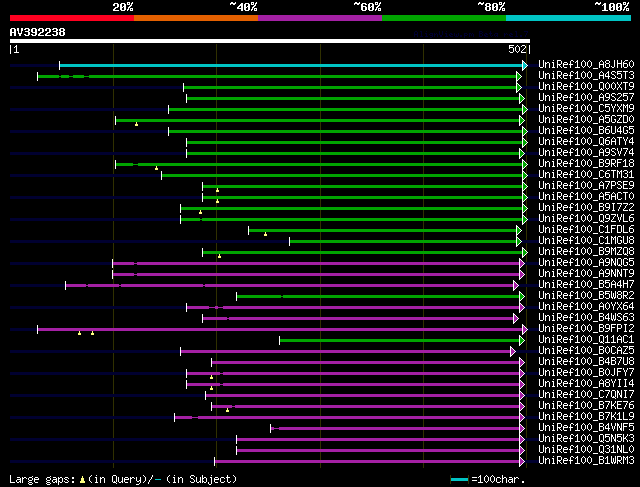Click the green arrowhead ending the B5W8R2 alignment
This screenshot has width=640, height=487.
522,296
